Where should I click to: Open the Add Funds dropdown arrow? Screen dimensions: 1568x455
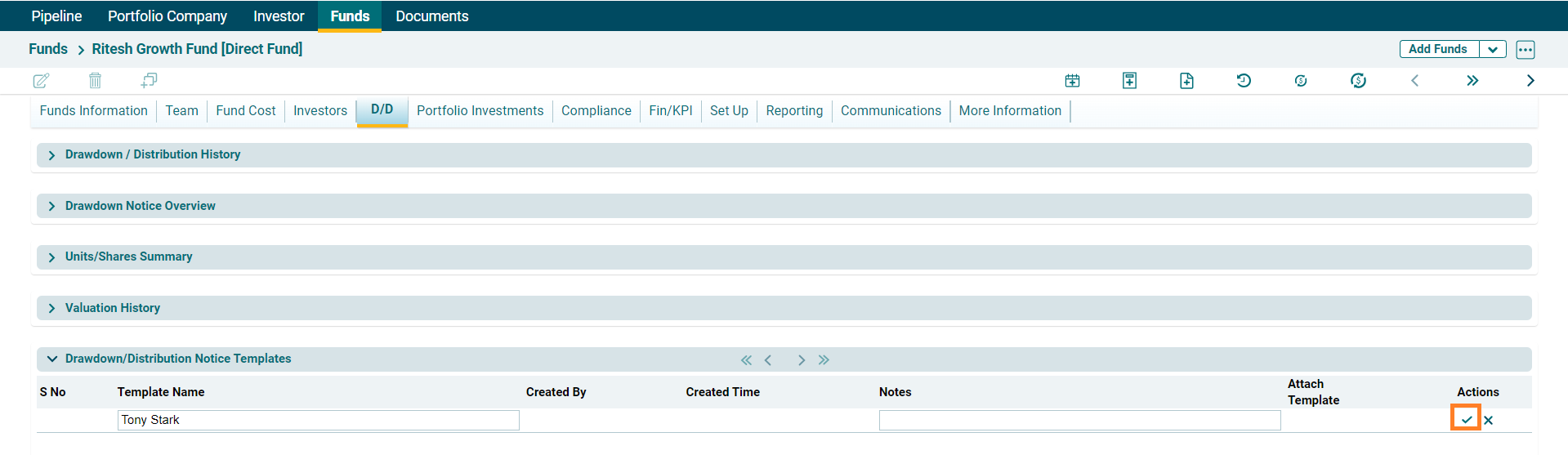click(x=1493, y=49)
